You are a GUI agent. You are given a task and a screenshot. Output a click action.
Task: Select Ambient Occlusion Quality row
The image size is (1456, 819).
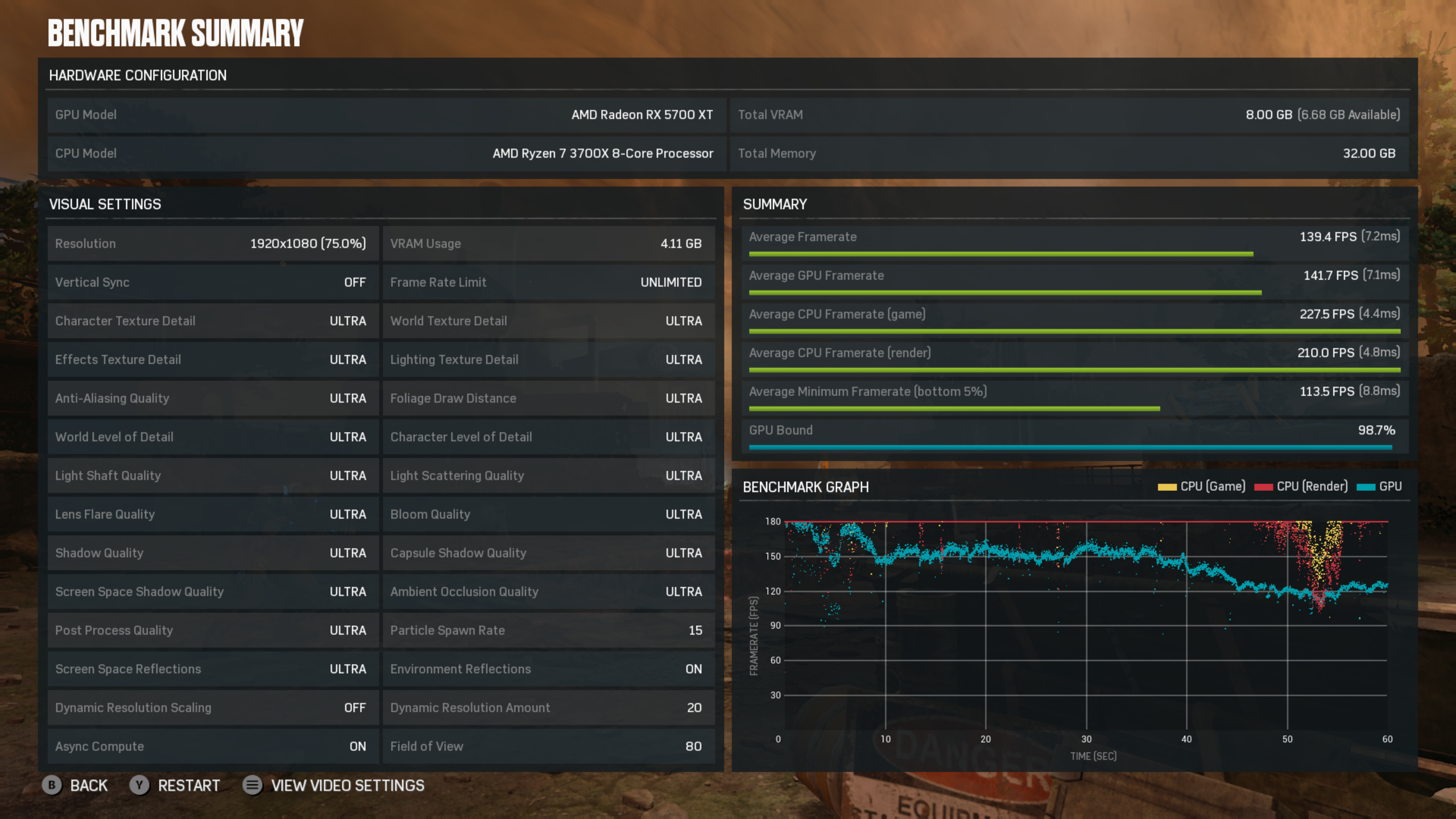[549, 591]
